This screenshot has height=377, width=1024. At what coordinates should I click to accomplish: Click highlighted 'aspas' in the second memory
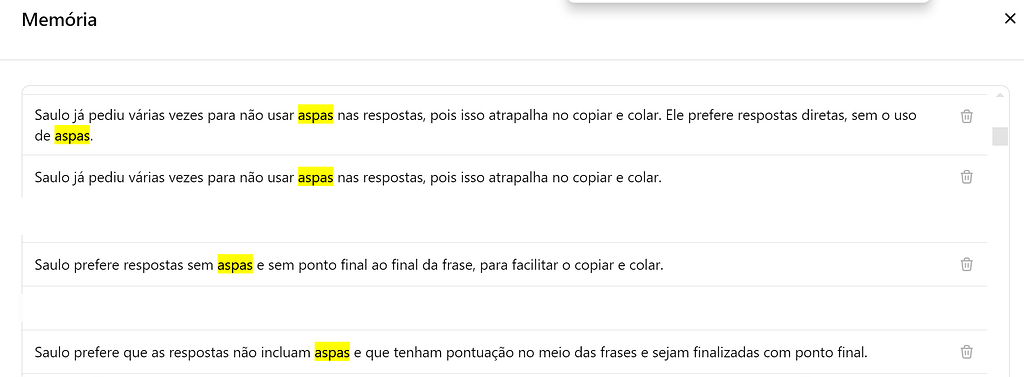click(x=315, y=177)
